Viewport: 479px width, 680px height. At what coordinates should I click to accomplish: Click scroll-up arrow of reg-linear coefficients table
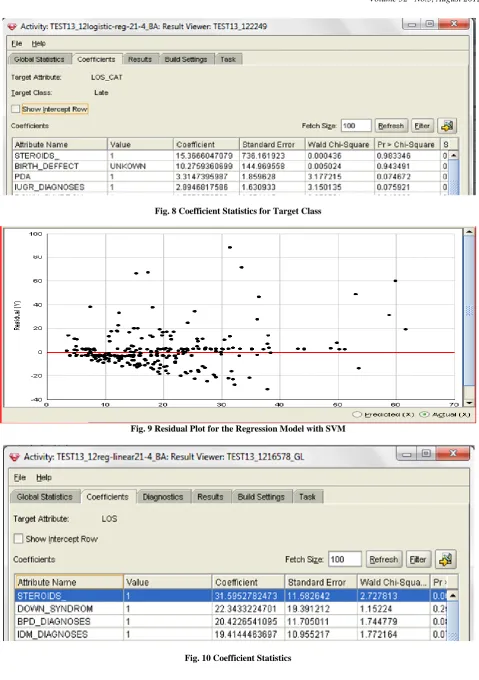click(452, 596)
